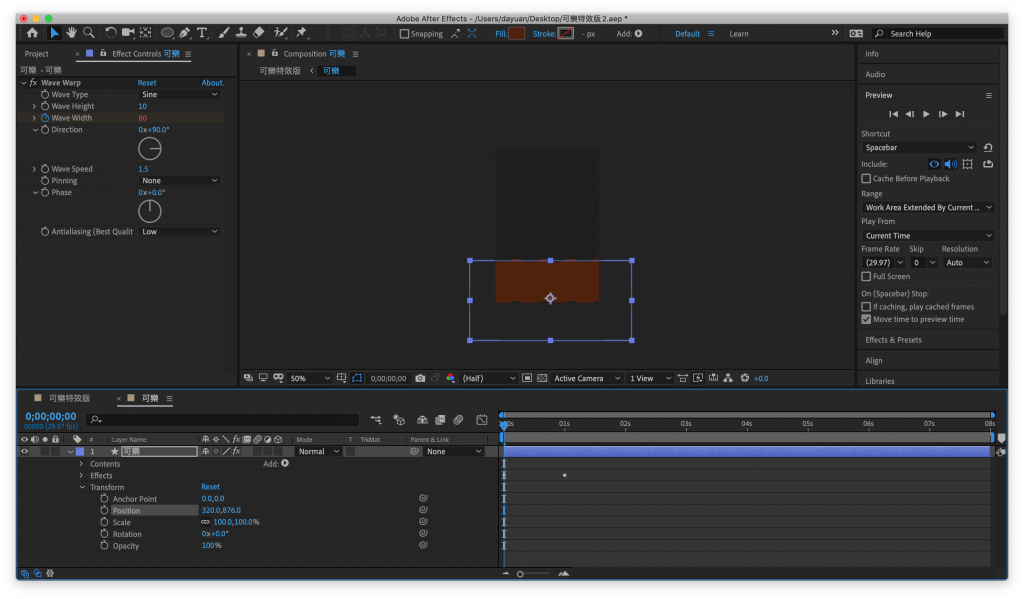Select the Puppet Pin tool
This screenshot has height=599, width=1024.
pyautogui.click(x=301, y=33)
